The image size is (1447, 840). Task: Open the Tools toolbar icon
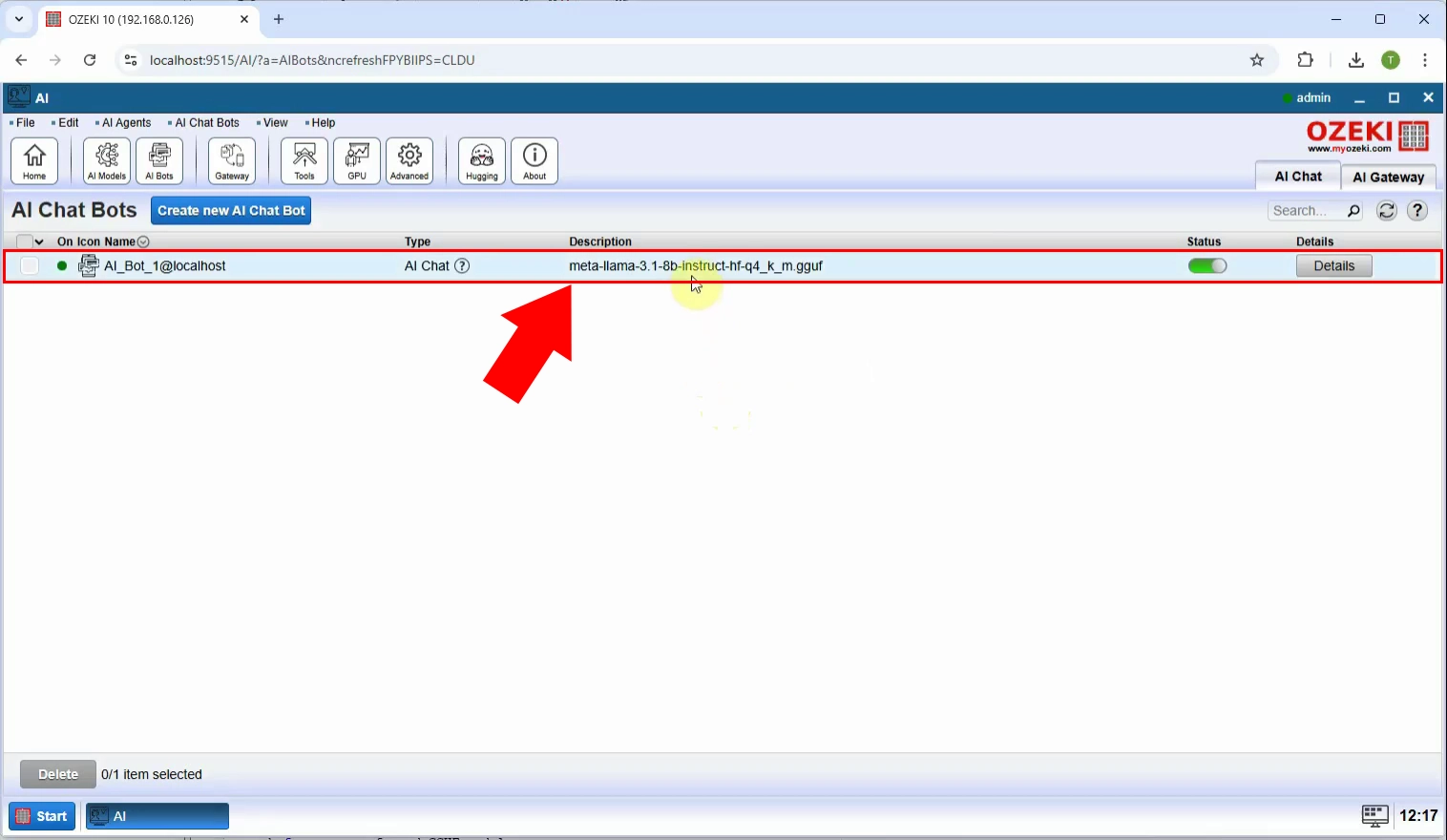[304, 160]
